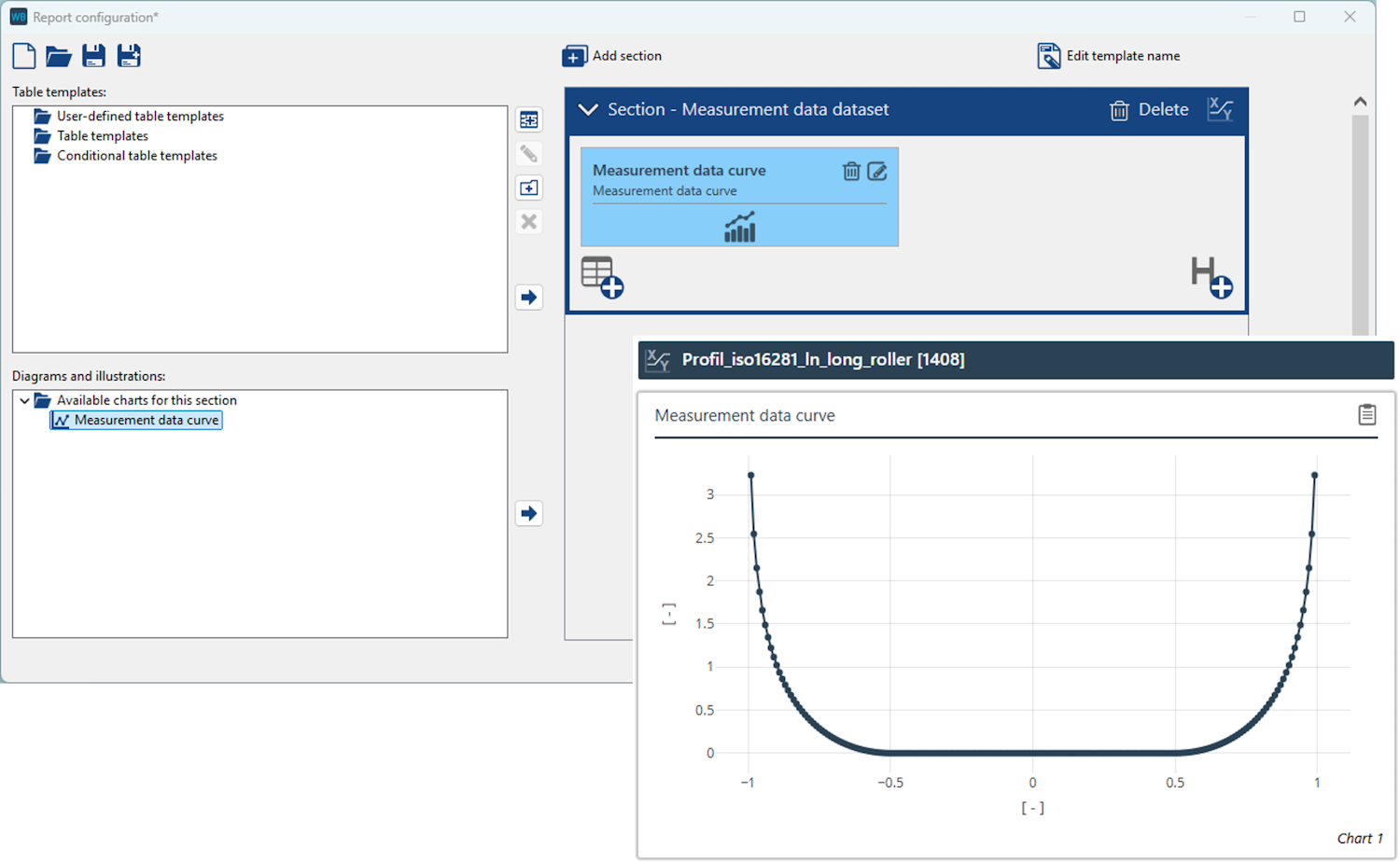
Task: Collapse the Measurement data dataset section
Action: point(588,110)
